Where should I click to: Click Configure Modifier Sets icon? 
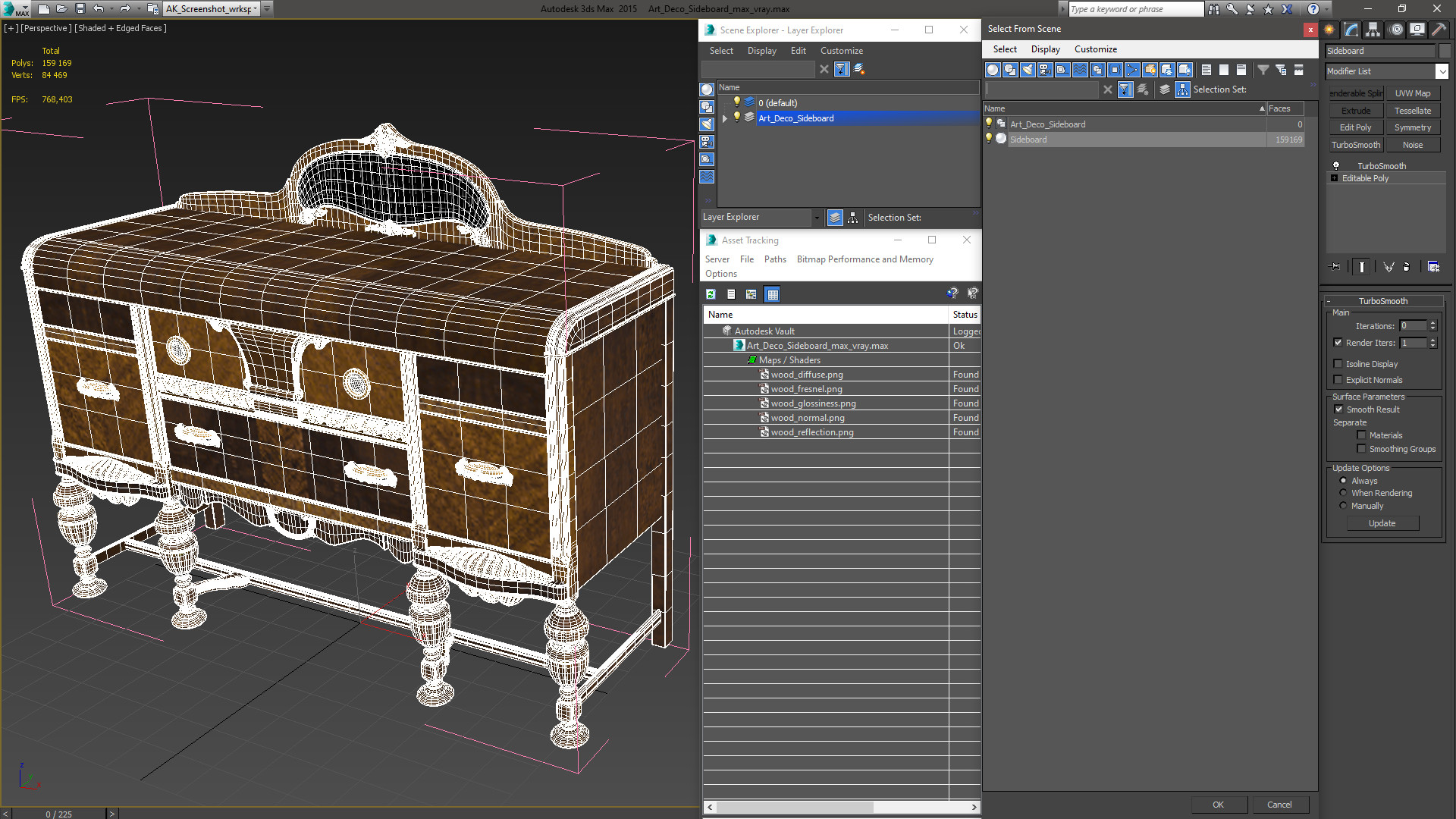tap(1433, 267)
